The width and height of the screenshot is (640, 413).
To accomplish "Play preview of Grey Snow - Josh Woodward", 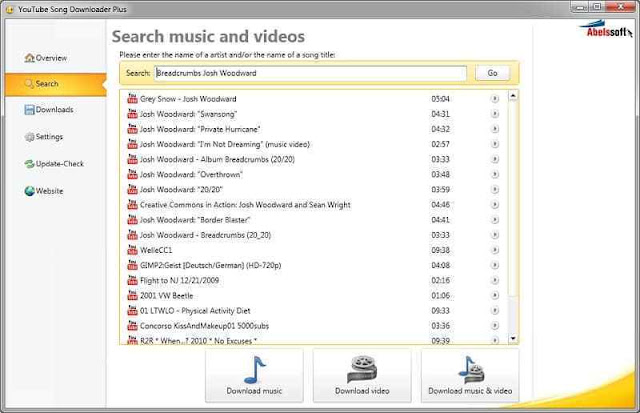I will [495, 99].
